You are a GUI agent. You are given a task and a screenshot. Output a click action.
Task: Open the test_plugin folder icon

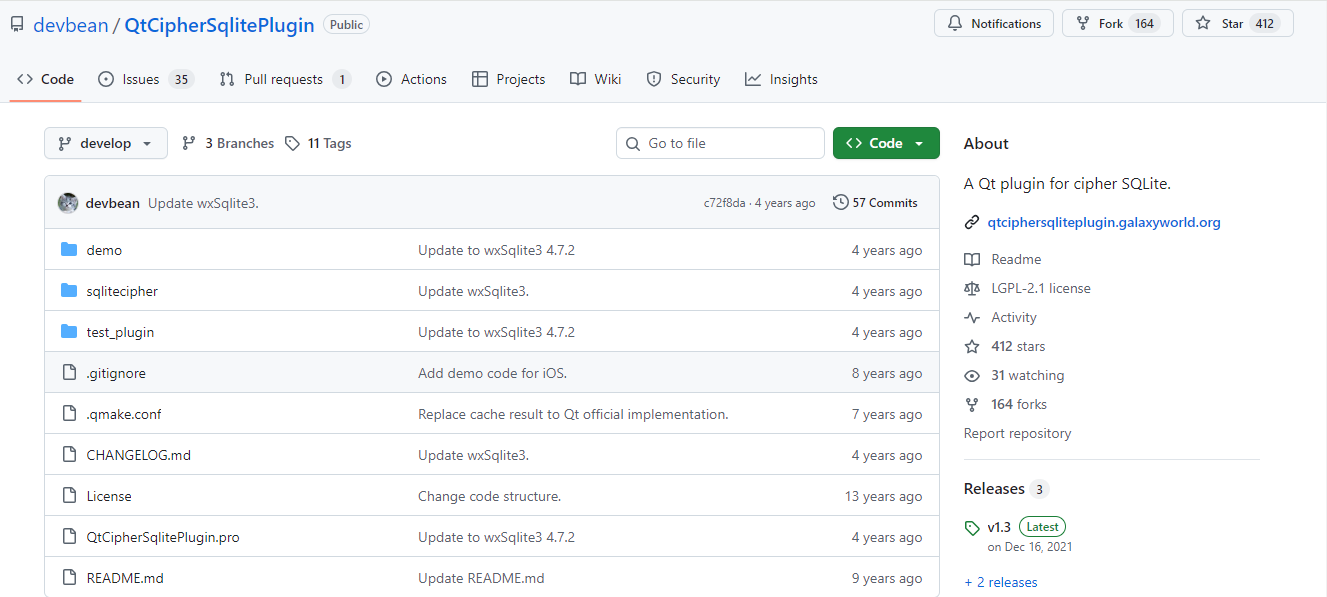(x=69, y=332)
